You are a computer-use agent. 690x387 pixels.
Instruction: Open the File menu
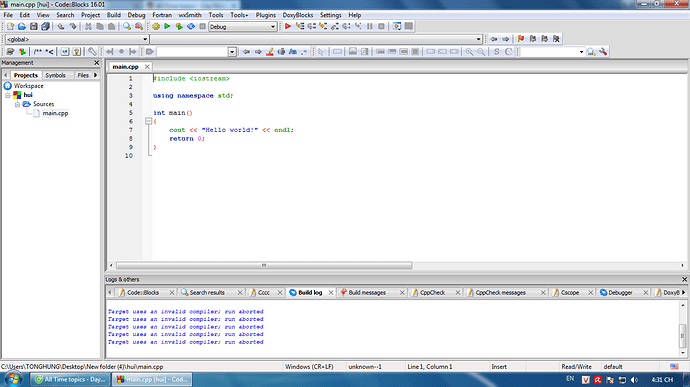tap(8, 15)
